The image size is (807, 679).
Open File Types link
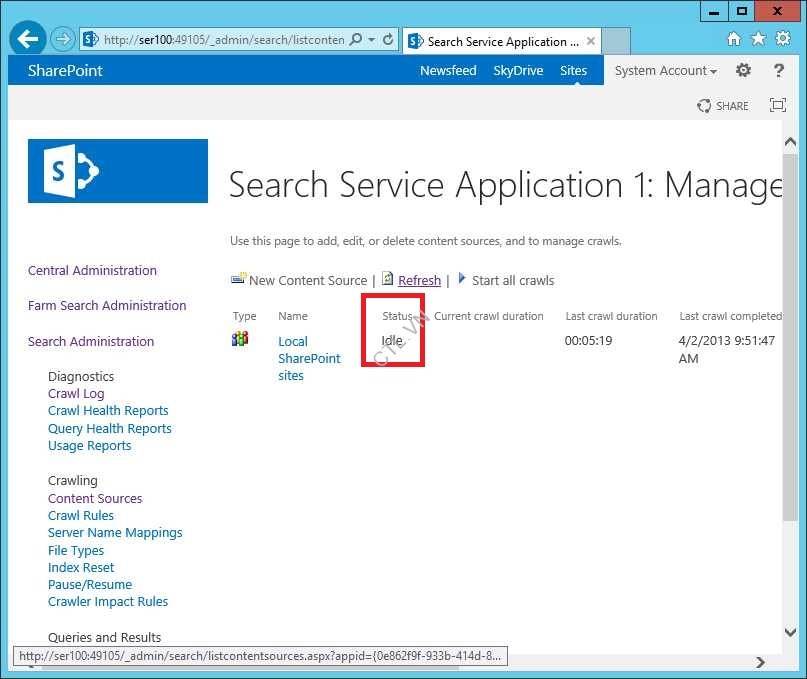pyautogui.click(x=76, y=551)
